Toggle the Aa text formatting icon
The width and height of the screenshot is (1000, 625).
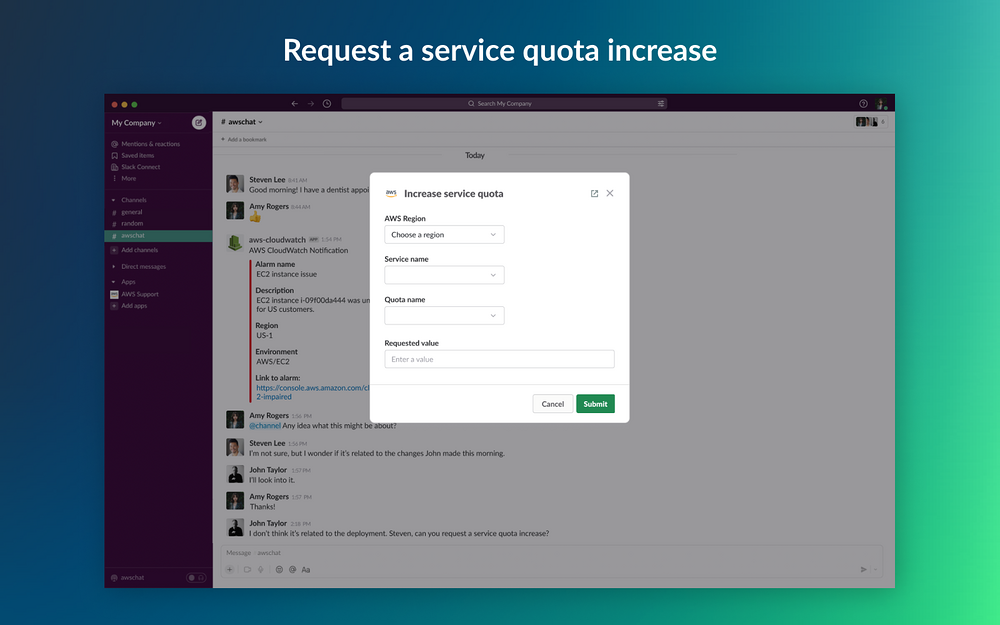[x=305, y=570]
